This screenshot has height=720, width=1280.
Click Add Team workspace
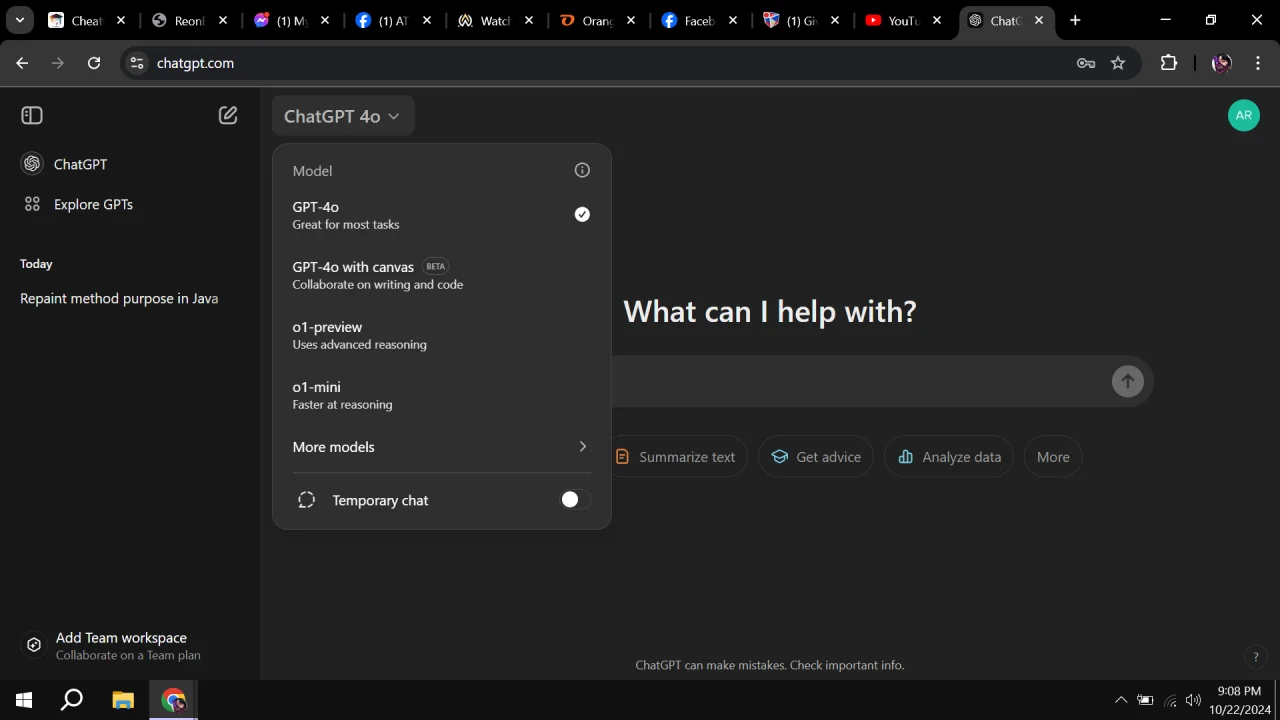130,645
